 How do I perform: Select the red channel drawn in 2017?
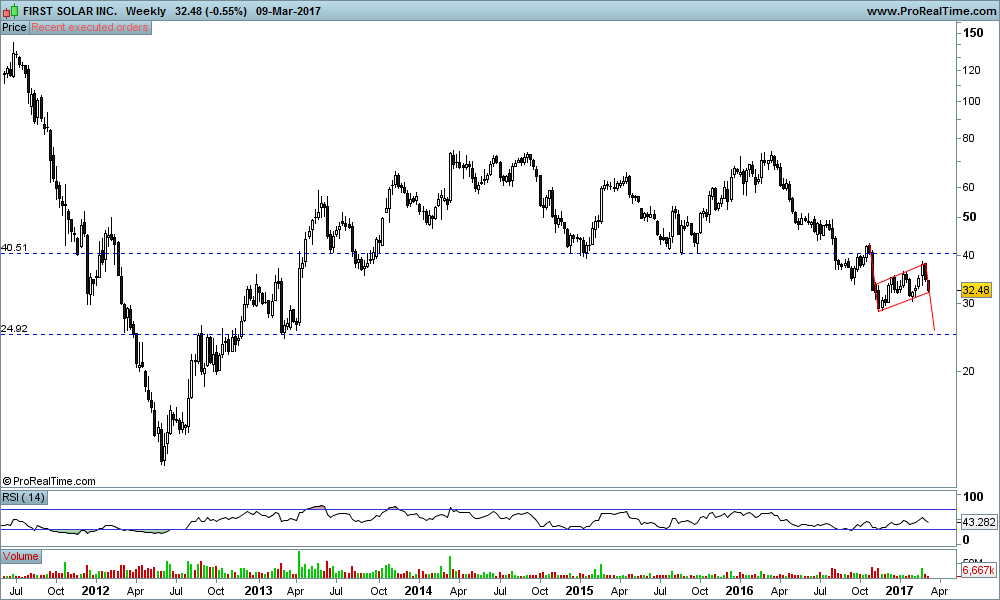902,287
